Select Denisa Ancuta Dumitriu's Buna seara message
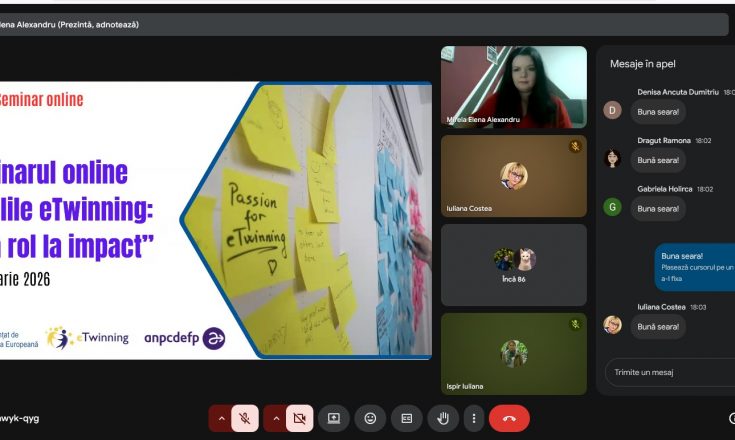 click(658, 112)
